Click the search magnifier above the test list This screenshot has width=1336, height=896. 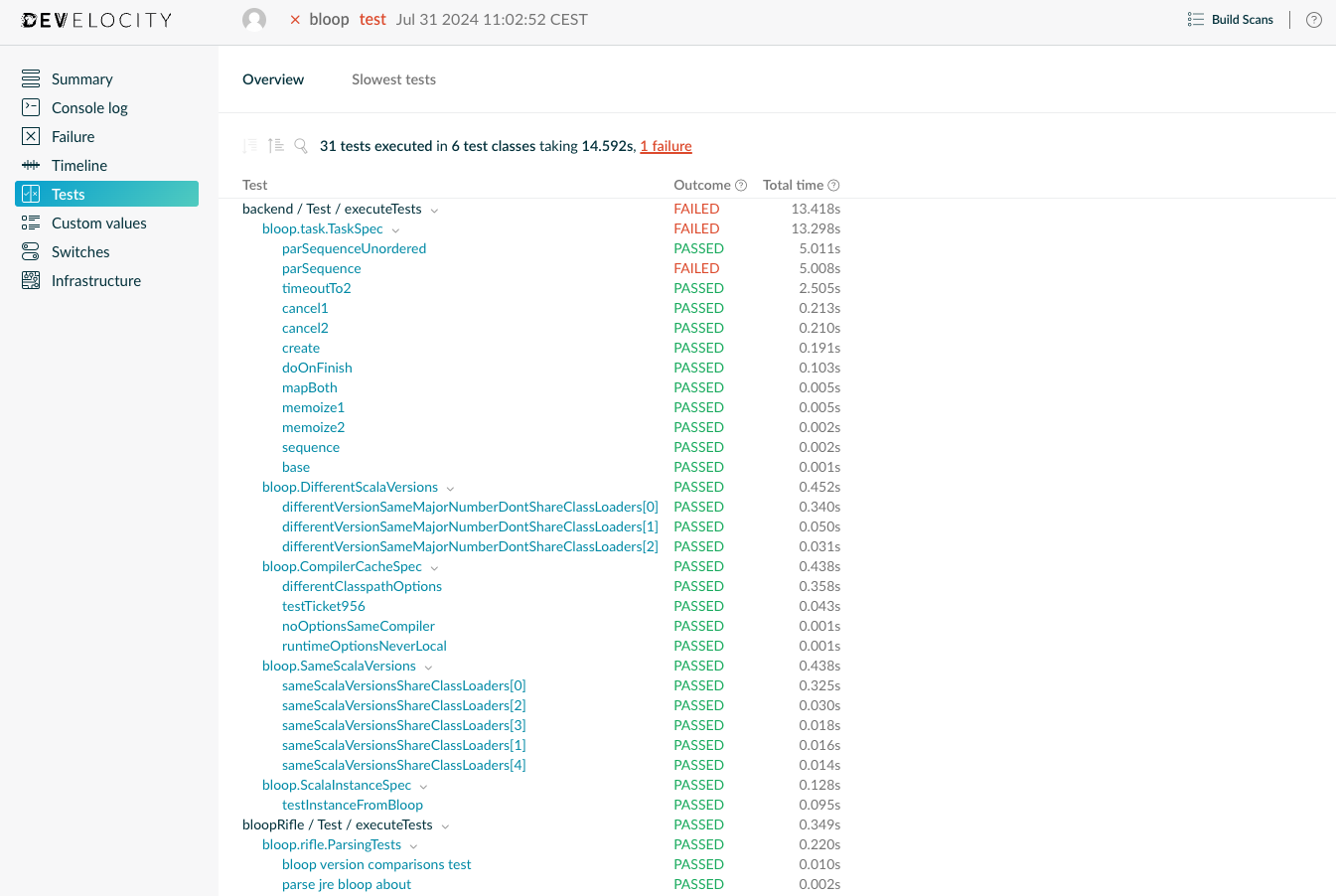[x=301, y=145]
